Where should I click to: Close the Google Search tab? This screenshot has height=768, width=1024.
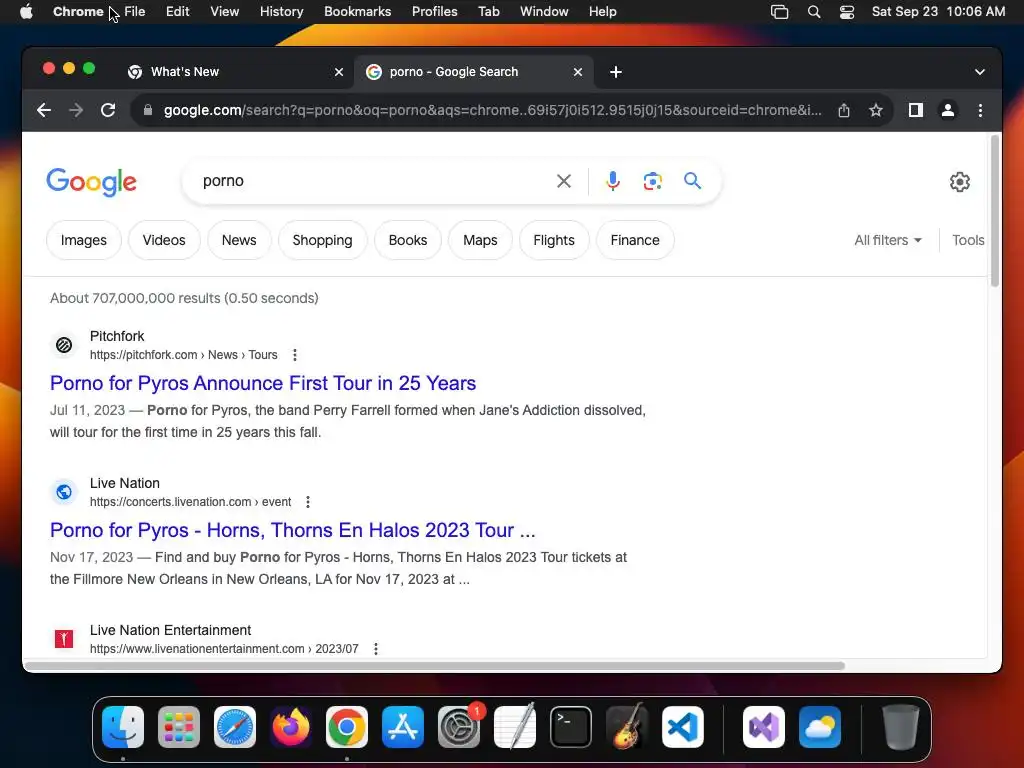(578, 72)
